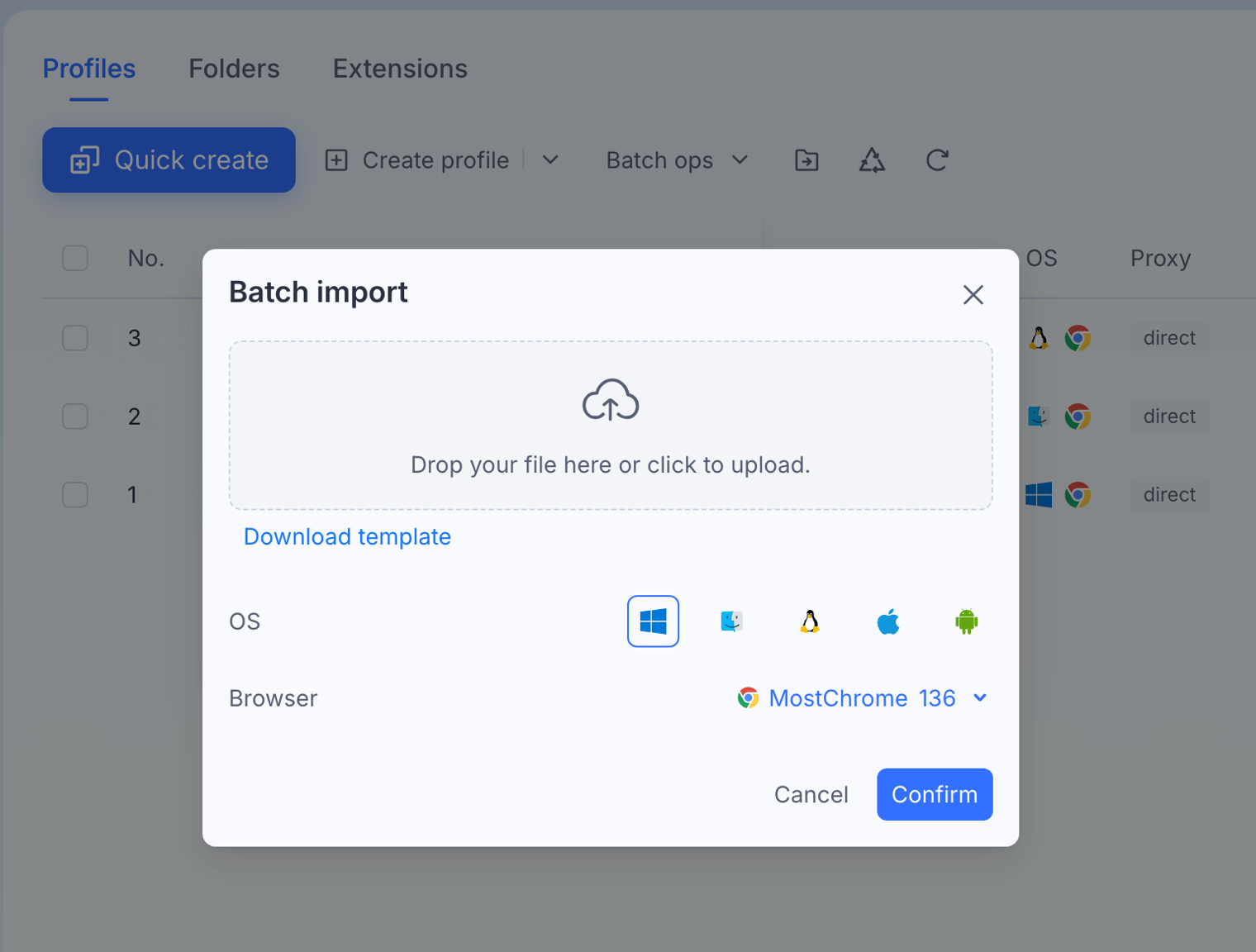Open the MostChrome 136 browser dropdown
1256x952 pixels.
(x=863, y=698)
